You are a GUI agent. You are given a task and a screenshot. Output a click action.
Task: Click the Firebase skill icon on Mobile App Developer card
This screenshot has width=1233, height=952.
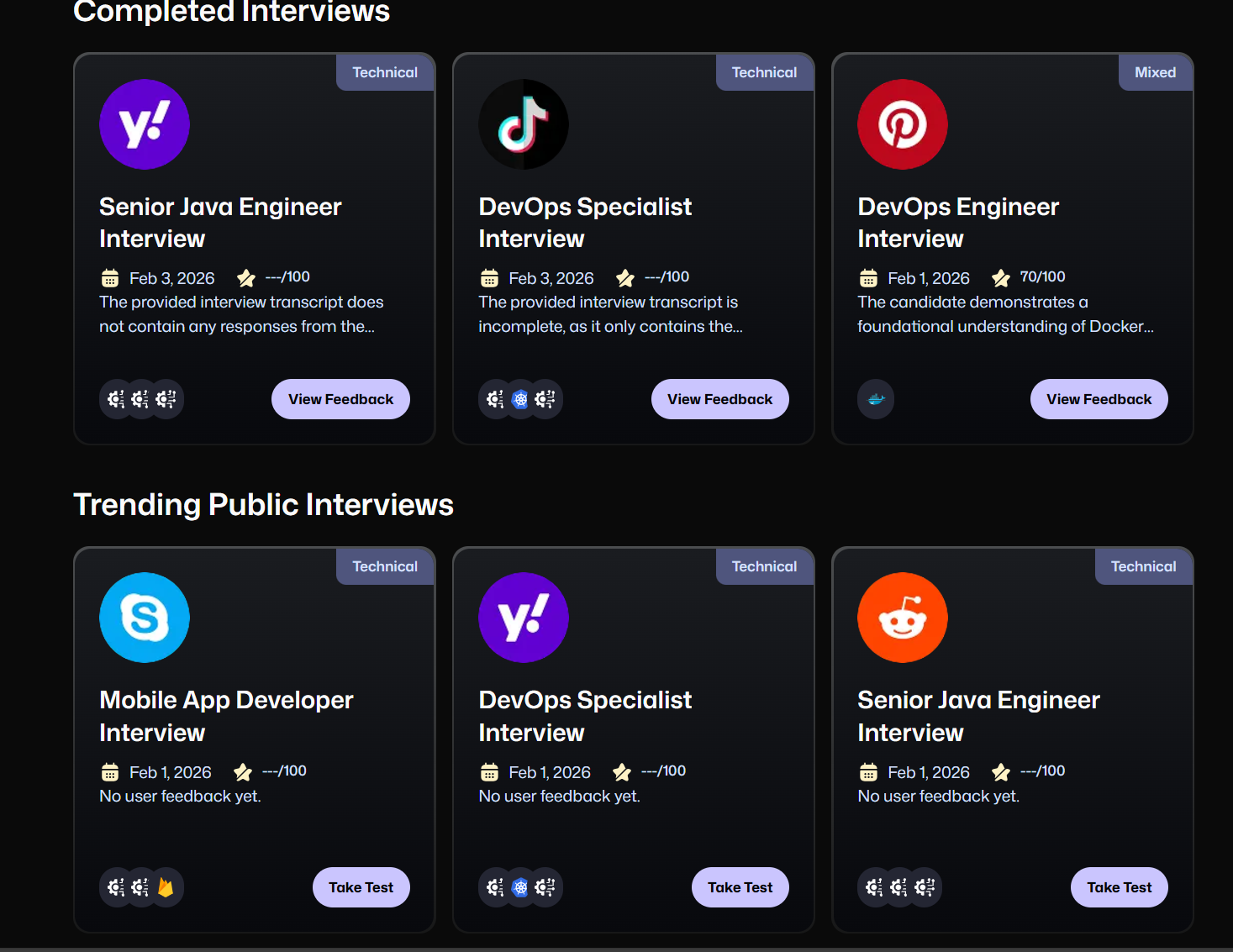[x=166, y=886]
